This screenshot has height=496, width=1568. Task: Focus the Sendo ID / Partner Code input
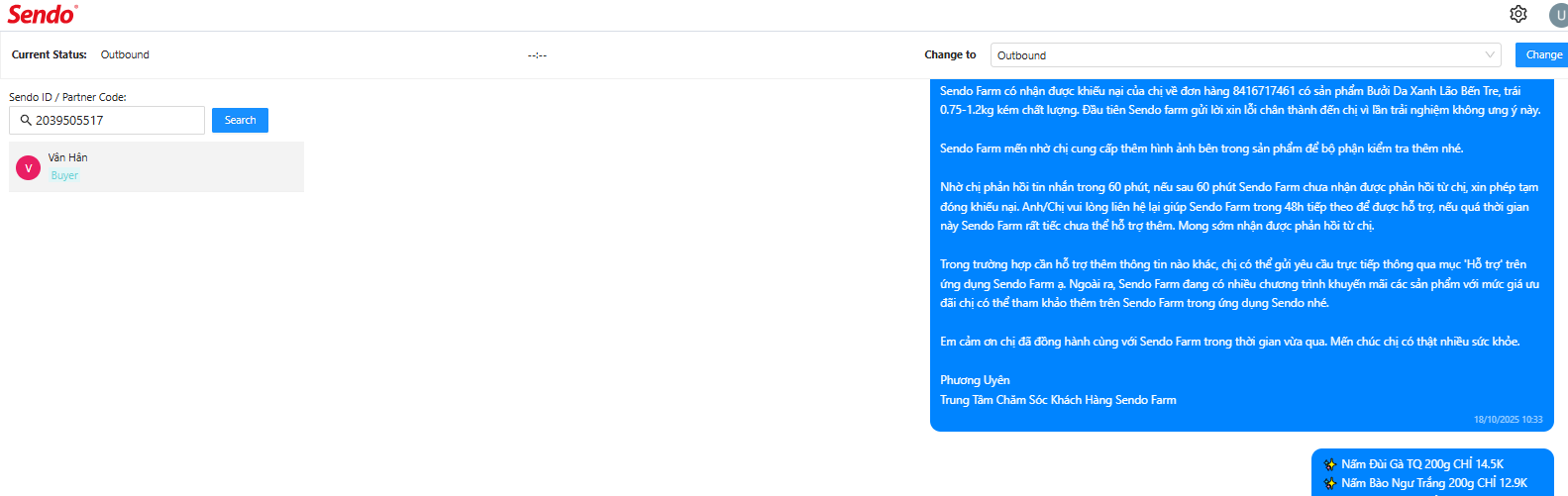(107, 120)
